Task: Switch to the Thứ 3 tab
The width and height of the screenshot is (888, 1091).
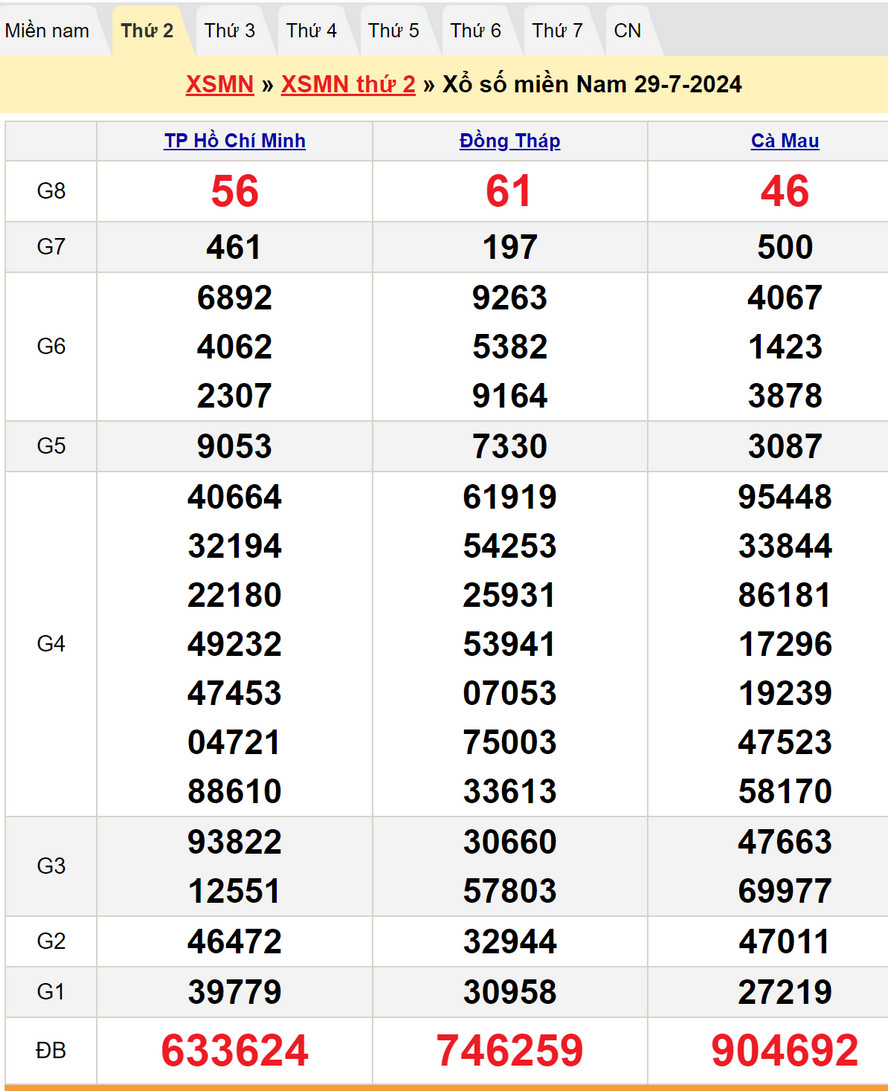Action: pos(230,31)
